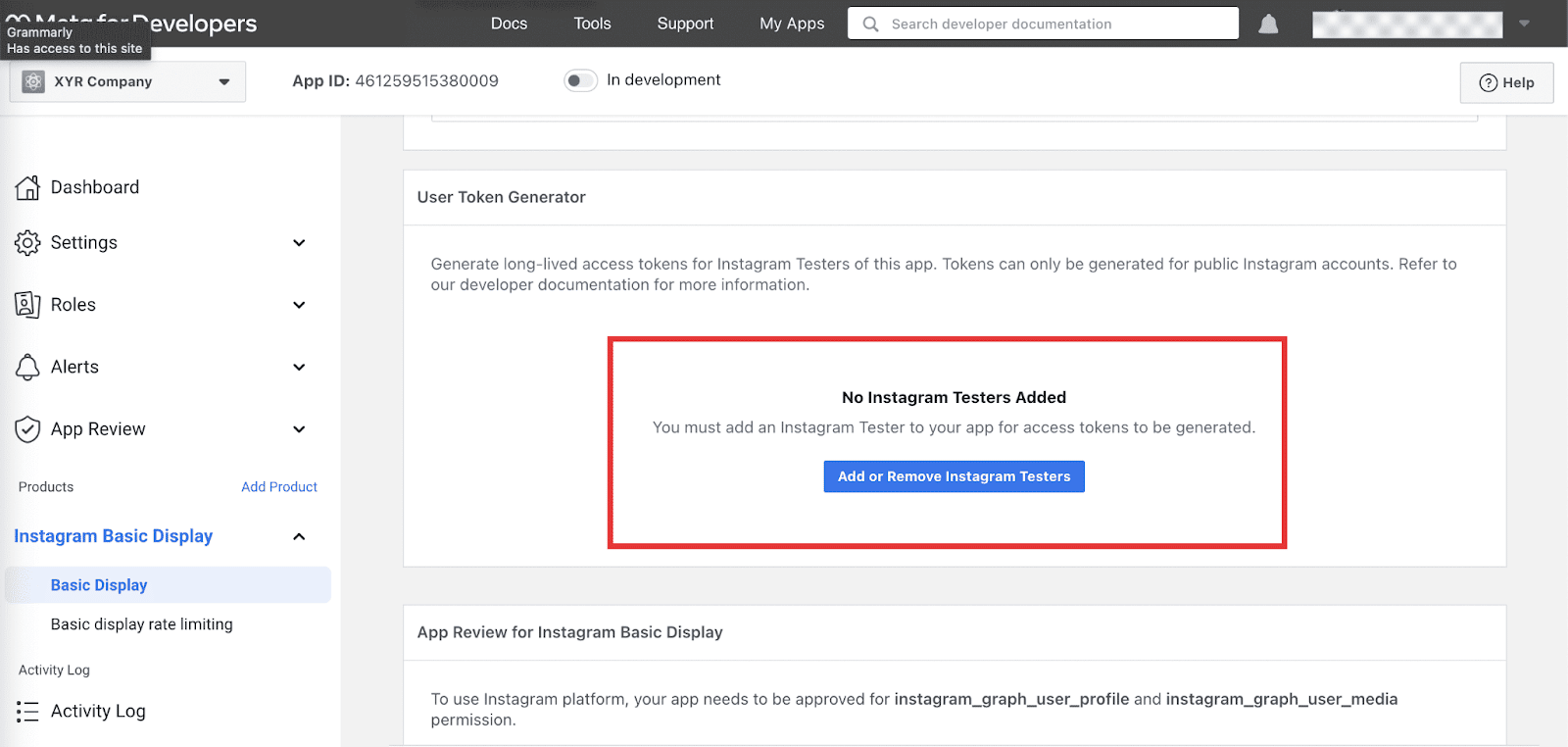Click Add or Remove Instagram Testers
Screen dimensions: 1568x747
tap(954, 476)
